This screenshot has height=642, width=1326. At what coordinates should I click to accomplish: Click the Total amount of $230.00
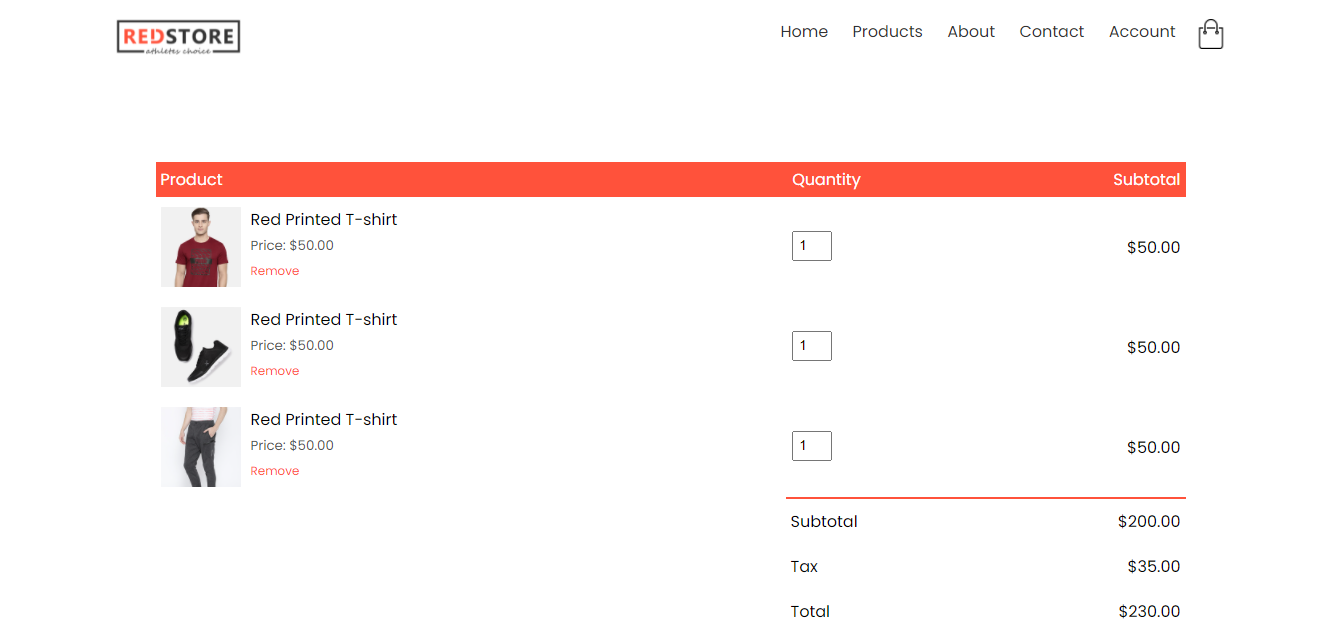click(x=1149, y=611)
